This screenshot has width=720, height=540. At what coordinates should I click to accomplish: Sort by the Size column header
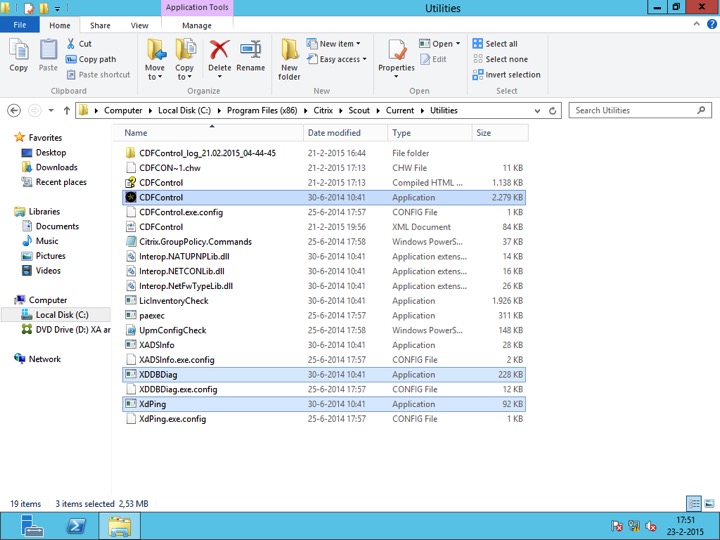pyautogui.click(x=500, y=133)
